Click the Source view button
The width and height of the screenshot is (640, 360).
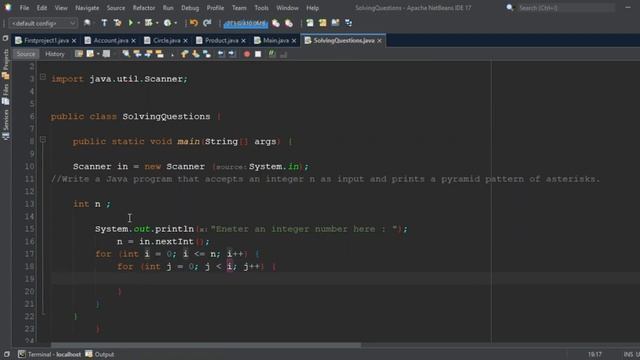pyautogui.click(x=26, y=54)
